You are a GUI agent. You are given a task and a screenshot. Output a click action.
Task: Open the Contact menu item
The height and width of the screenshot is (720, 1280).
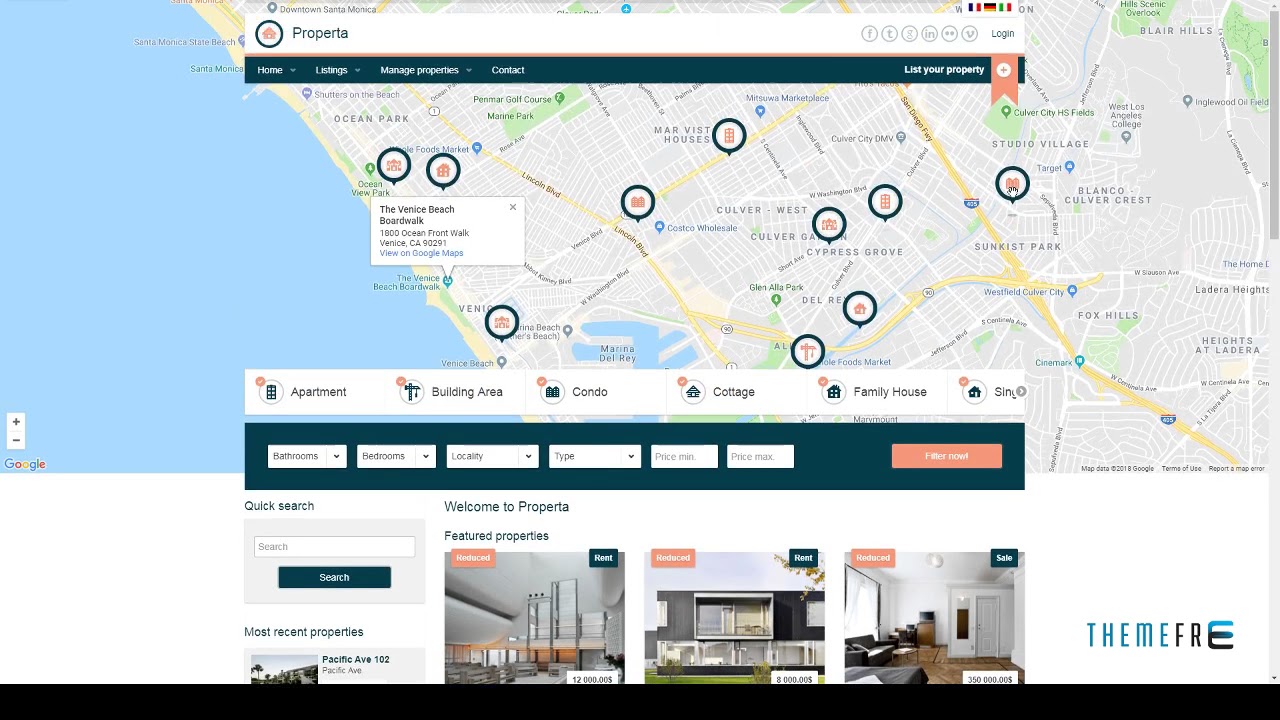point(508,70)
